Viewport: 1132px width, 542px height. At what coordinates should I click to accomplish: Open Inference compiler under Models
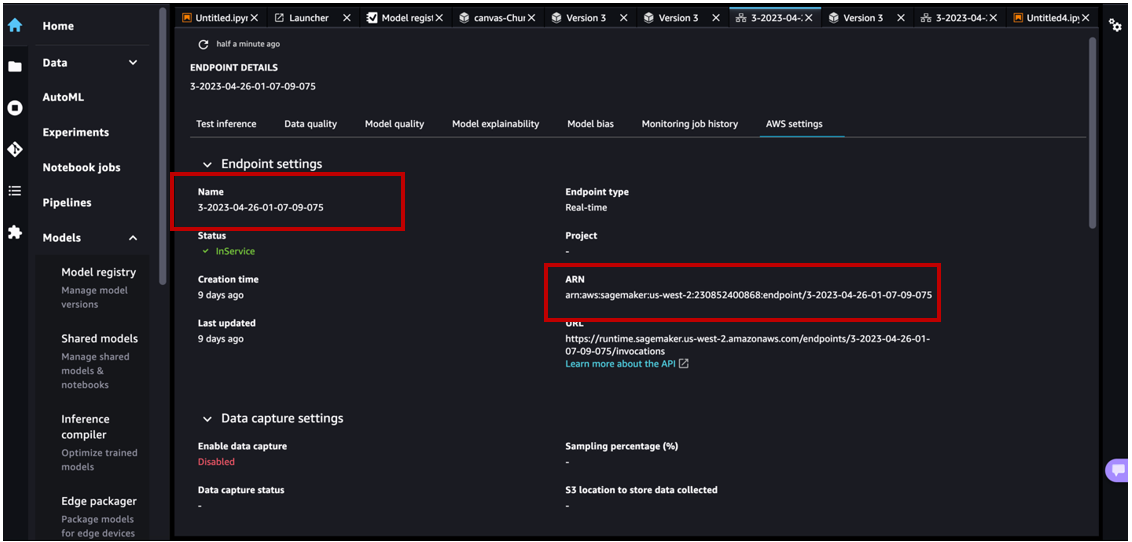[84, 427]
